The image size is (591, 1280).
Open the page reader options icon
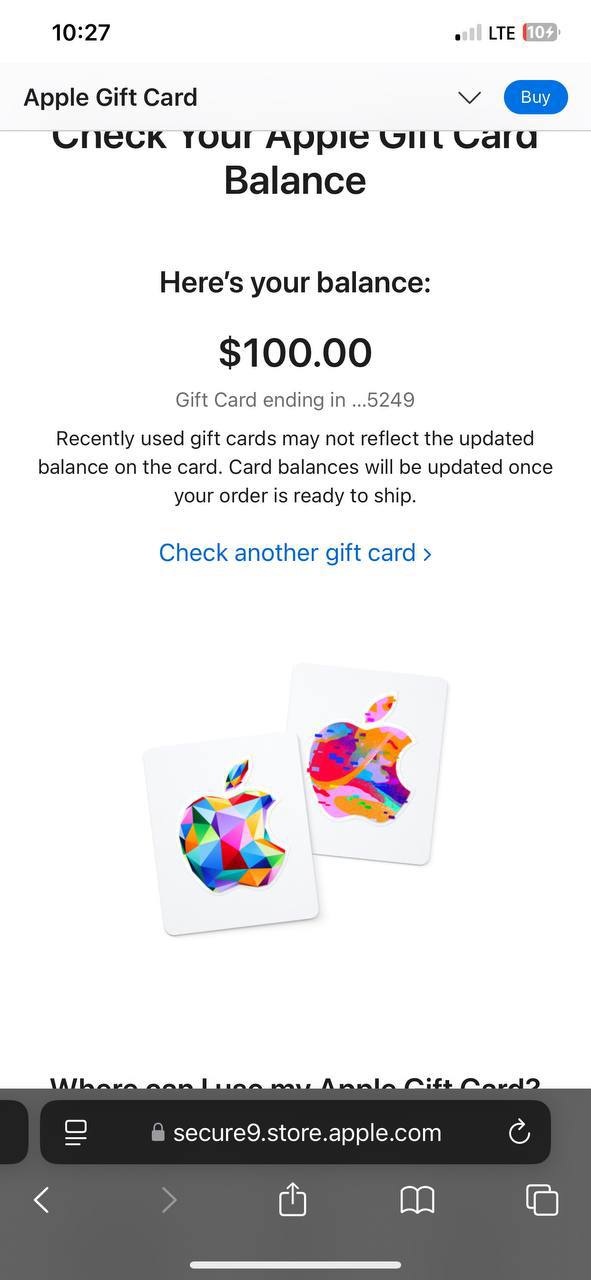(x=75, y=1132)
